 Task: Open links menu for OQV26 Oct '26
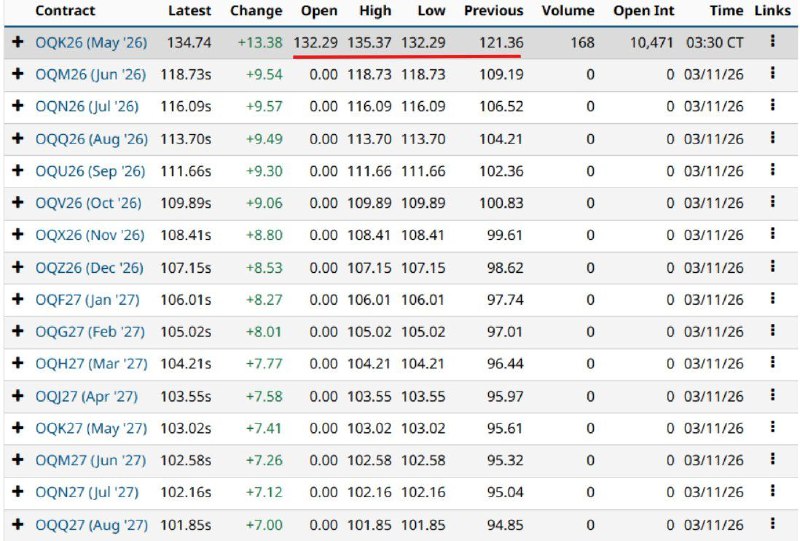click(772, 203)
